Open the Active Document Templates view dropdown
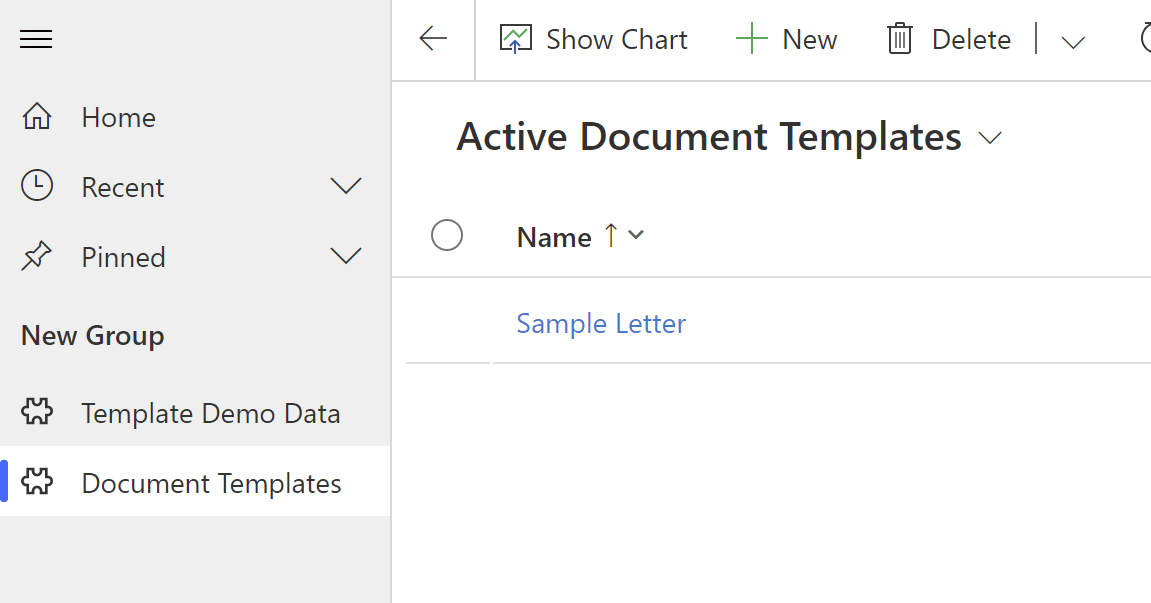The height and width of the screenshot is (603, 1151). click(x=990, y=138)
